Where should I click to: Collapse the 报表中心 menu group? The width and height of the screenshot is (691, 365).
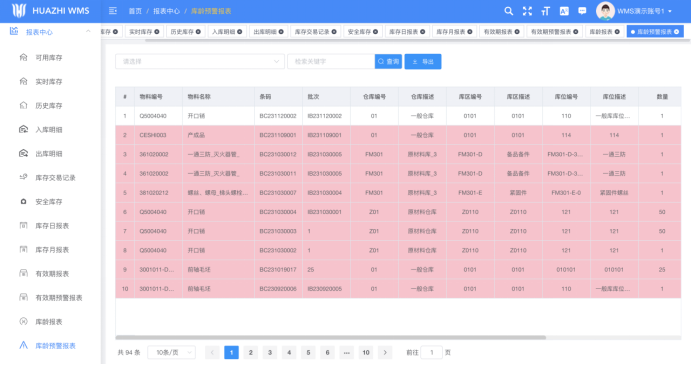click(88, 32)
